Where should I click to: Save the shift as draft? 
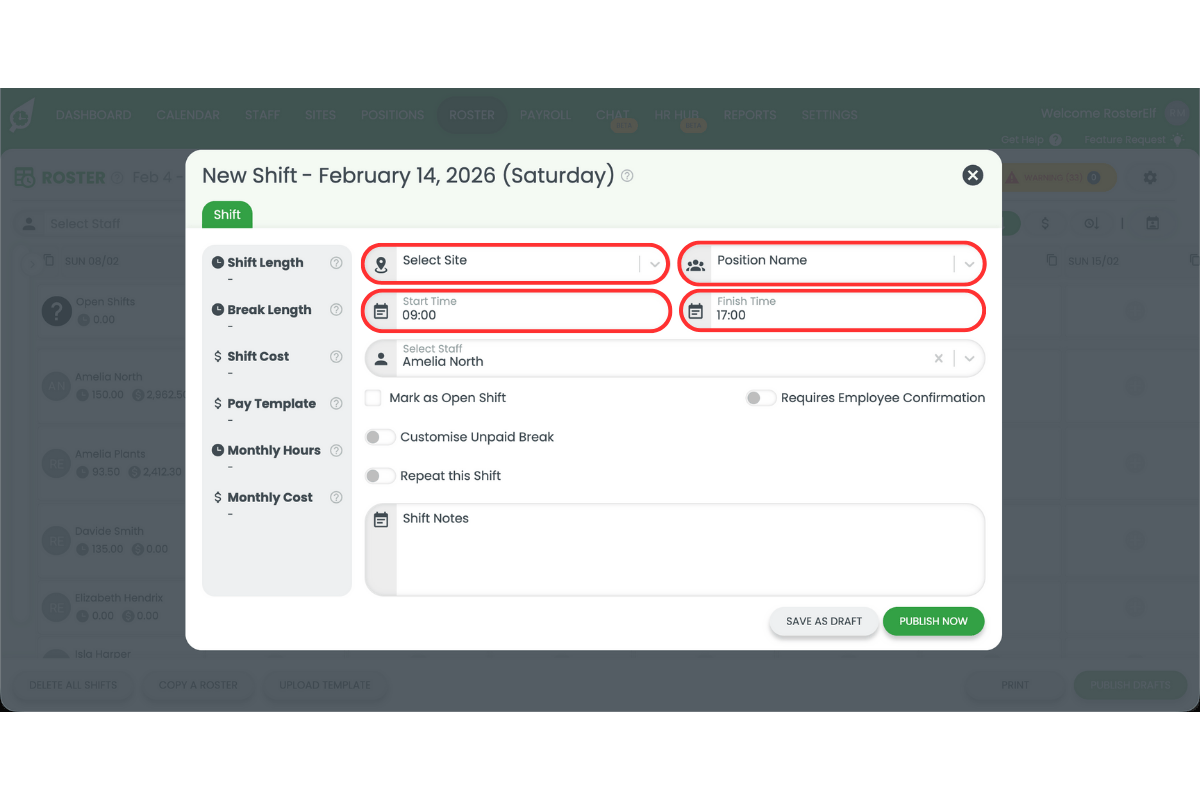[823, 621]
